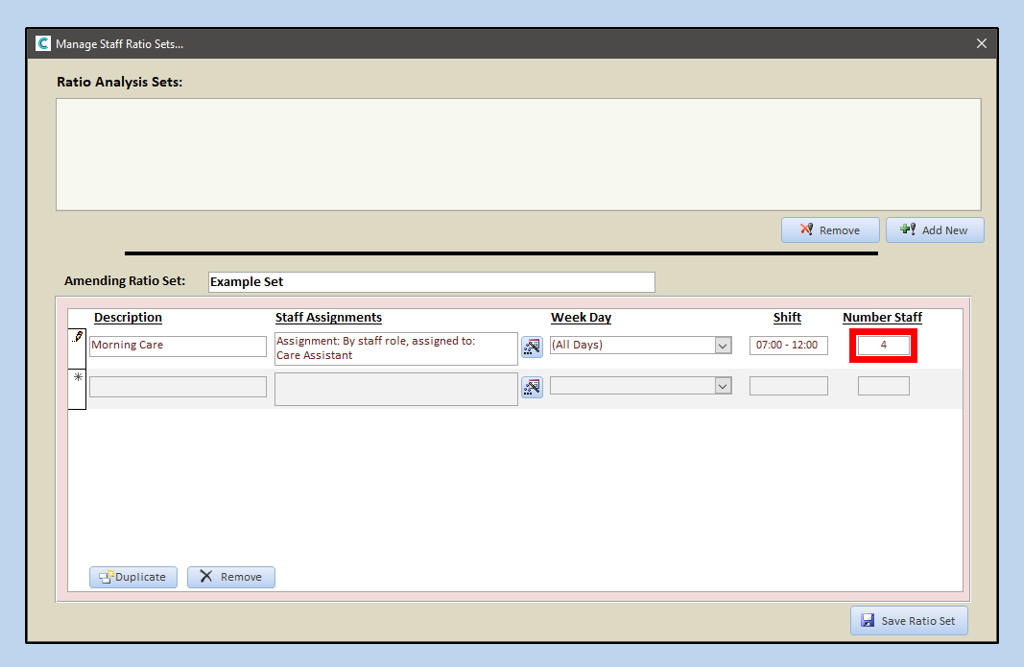Click the empty Ratio Analysis Sets list box

518,154
